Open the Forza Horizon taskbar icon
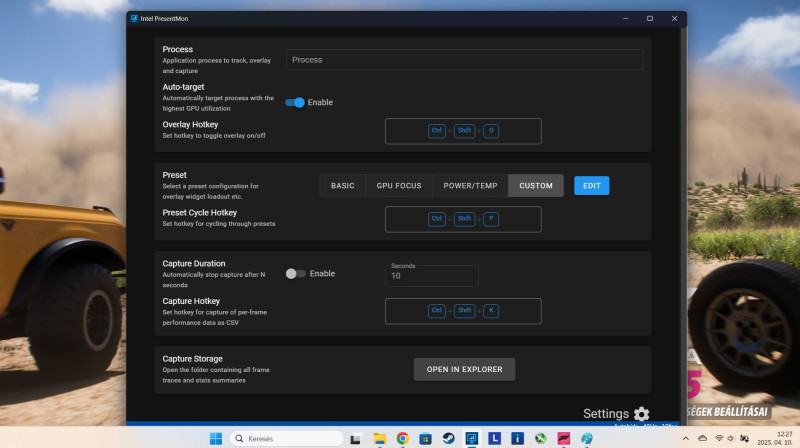The height and width of the screenshot is (448, 800). coord(564,438)
